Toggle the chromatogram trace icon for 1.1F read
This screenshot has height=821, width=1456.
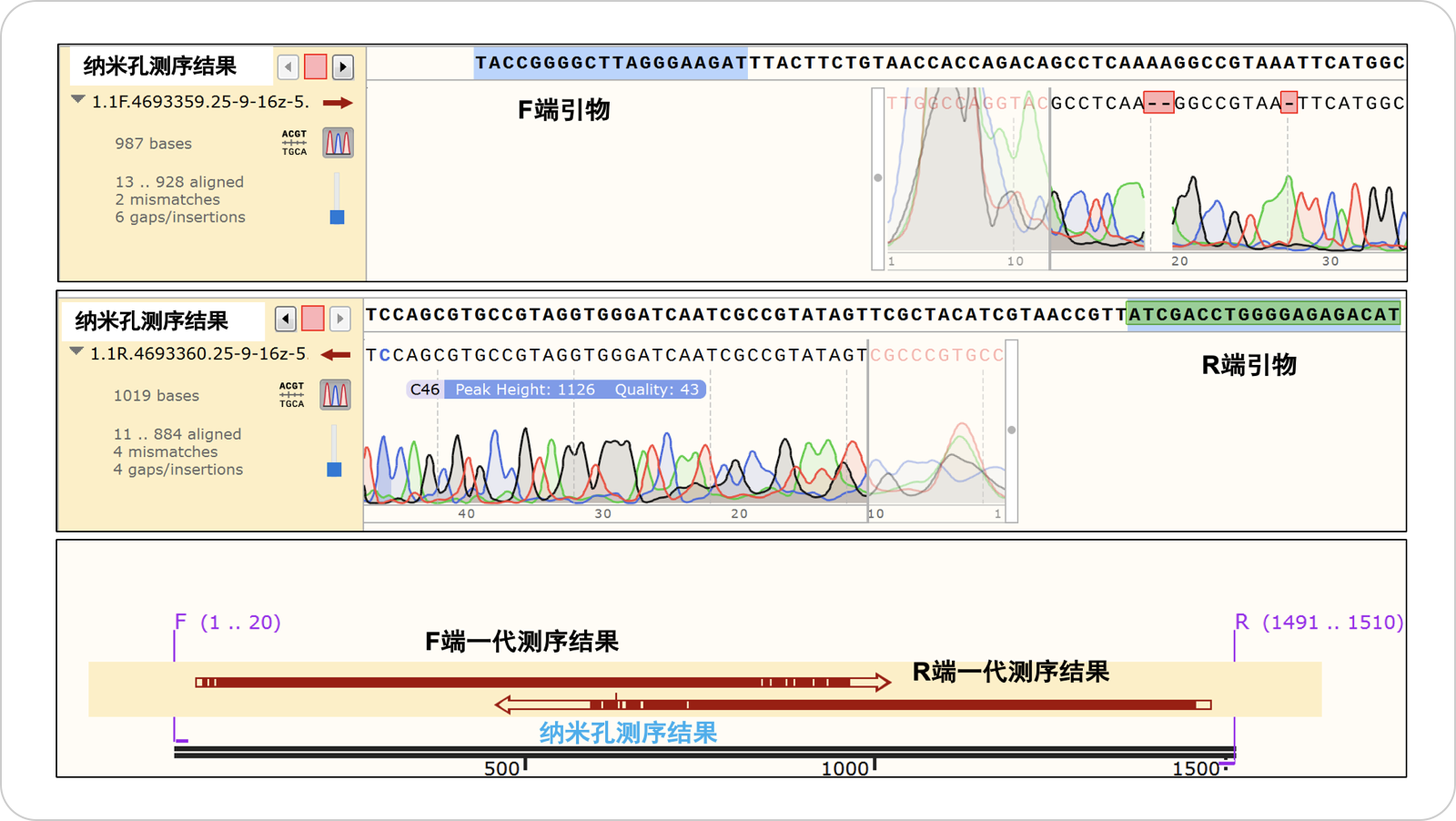coord(338,143)
